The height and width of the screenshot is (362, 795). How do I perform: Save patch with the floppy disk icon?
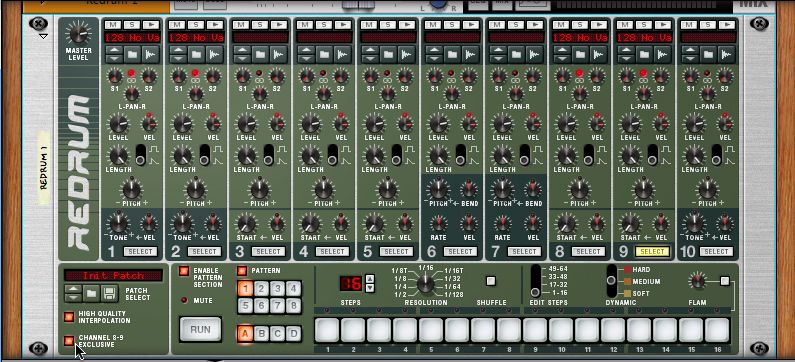(x=109, y=293)
